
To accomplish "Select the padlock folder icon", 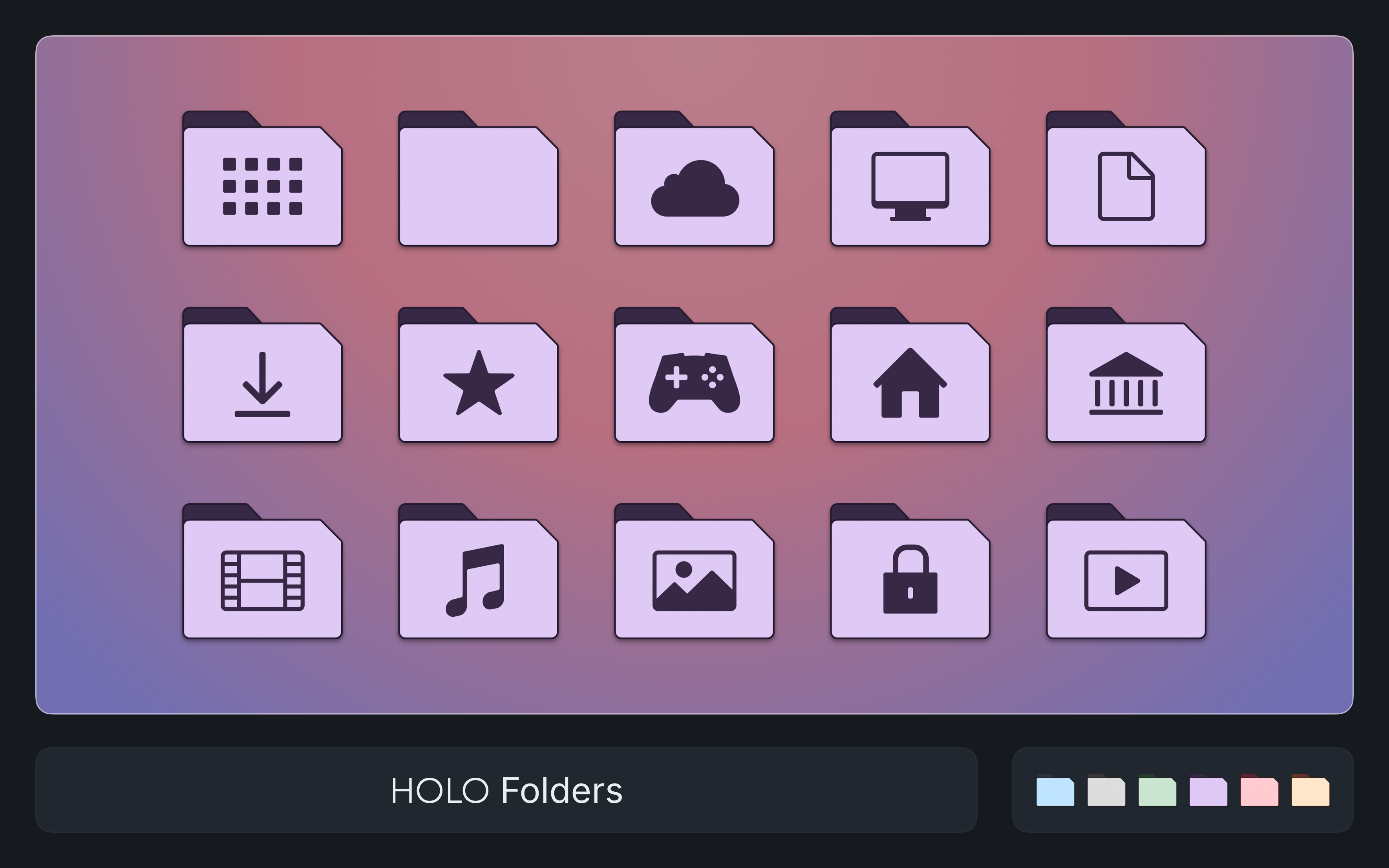I will point(910,571).
